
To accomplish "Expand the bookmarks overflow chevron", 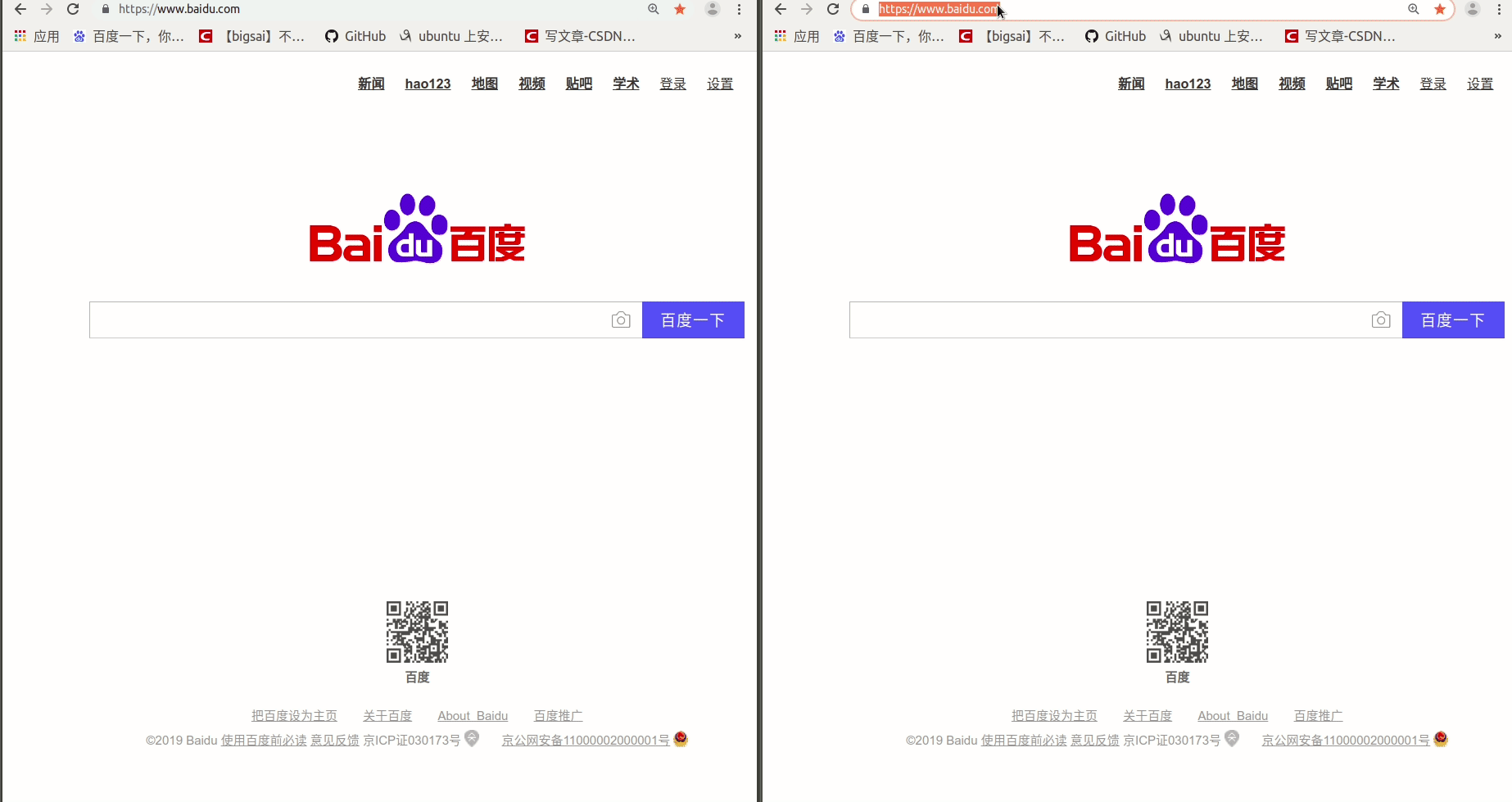I will click(737, 36).
